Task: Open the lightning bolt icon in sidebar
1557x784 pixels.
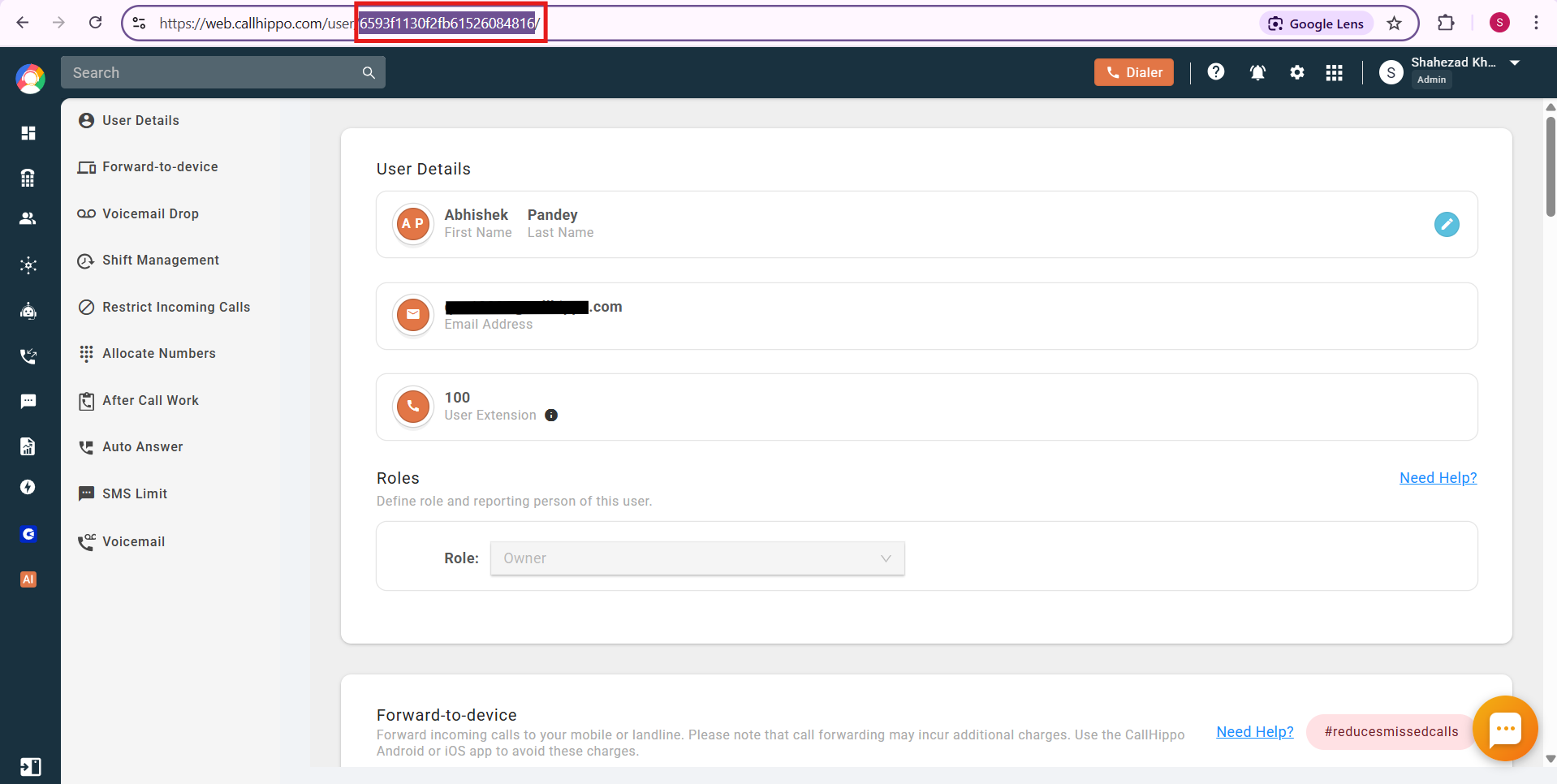Action: click(x=28, y=487)
